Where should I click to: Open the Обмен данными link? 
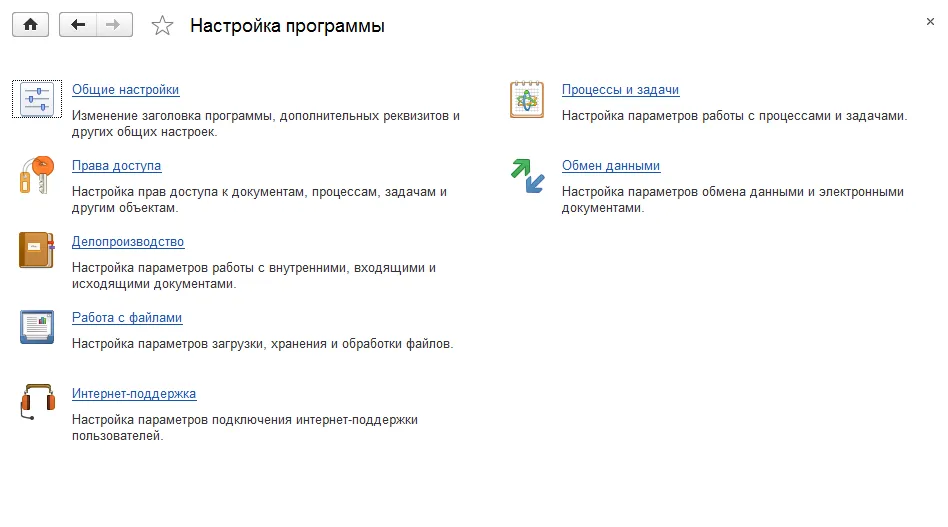tap(611, 166)
